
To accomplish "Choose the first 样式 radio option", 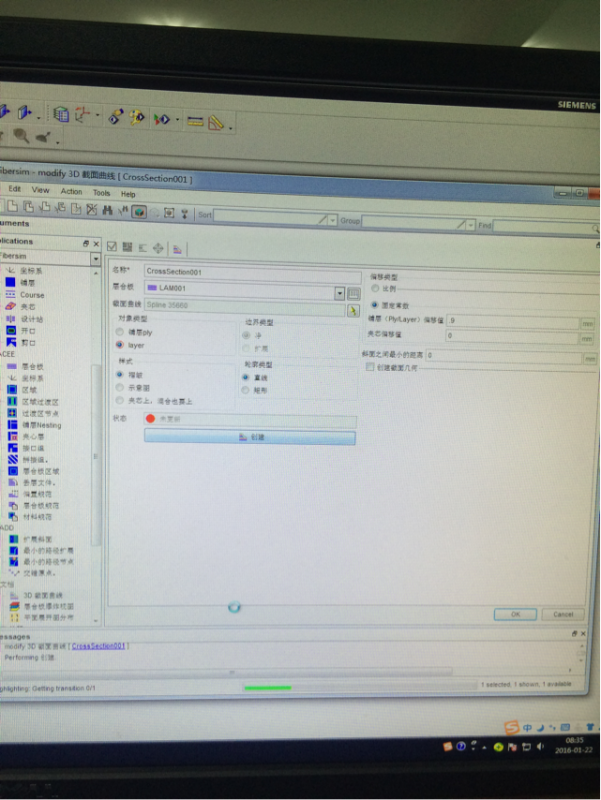I will tap(120, 374).
